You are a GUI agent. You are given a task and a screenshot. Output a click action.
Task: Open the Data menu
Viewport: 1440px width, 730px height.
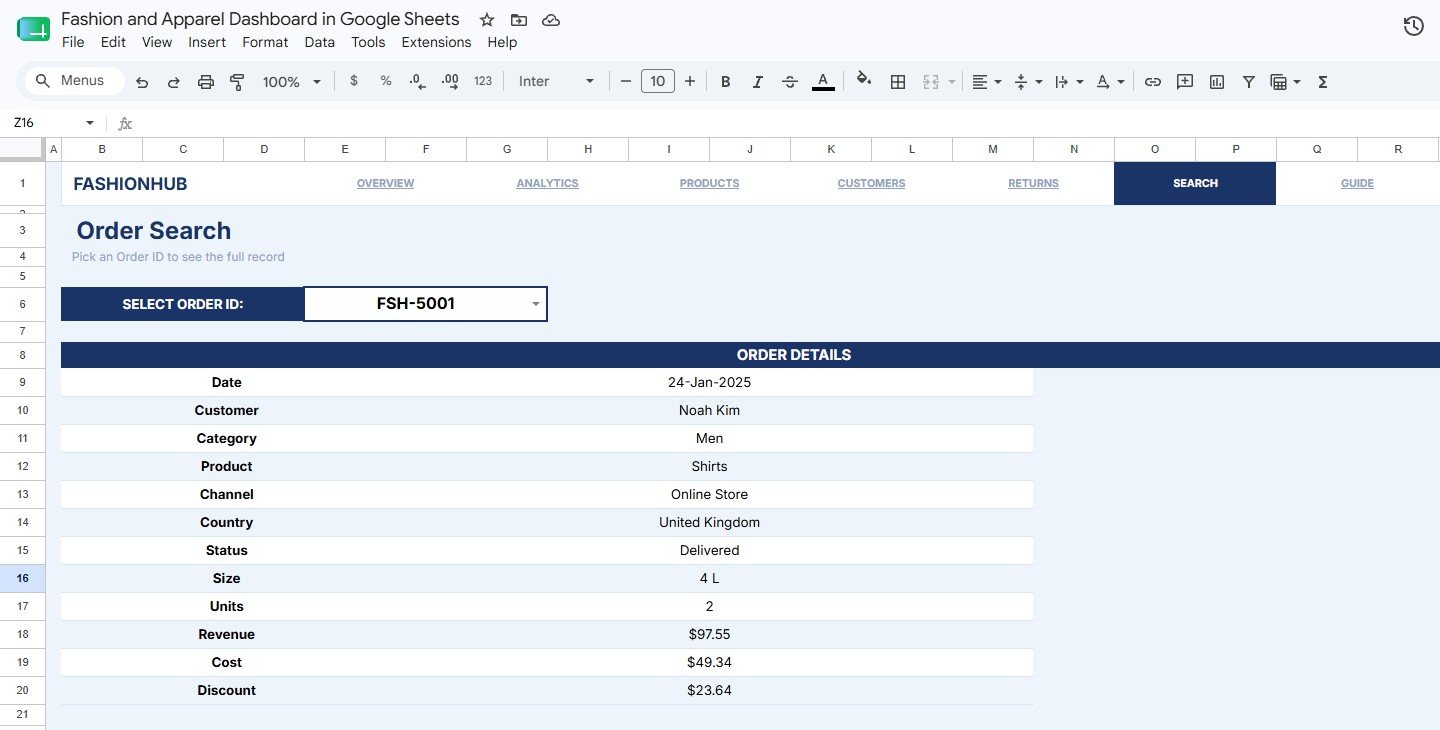pyautogui.click(x=320, y=42)
